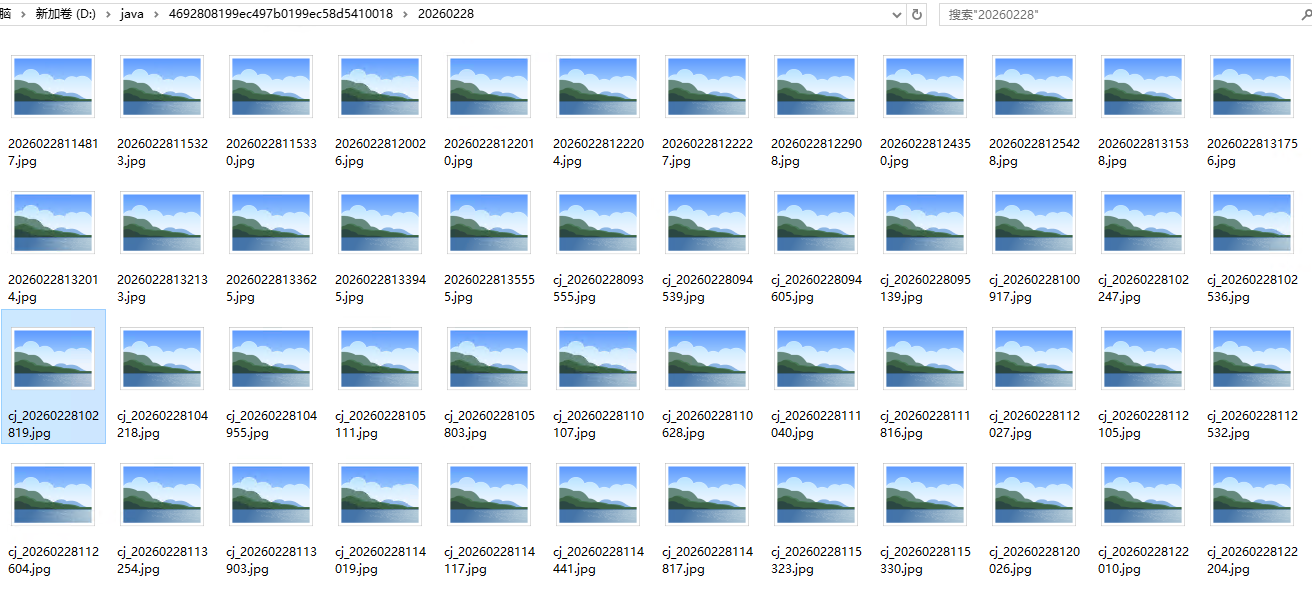1312x590 pixels.
Task: Focus the 搜索"20260228" search box
Action: coord(1125,14)
